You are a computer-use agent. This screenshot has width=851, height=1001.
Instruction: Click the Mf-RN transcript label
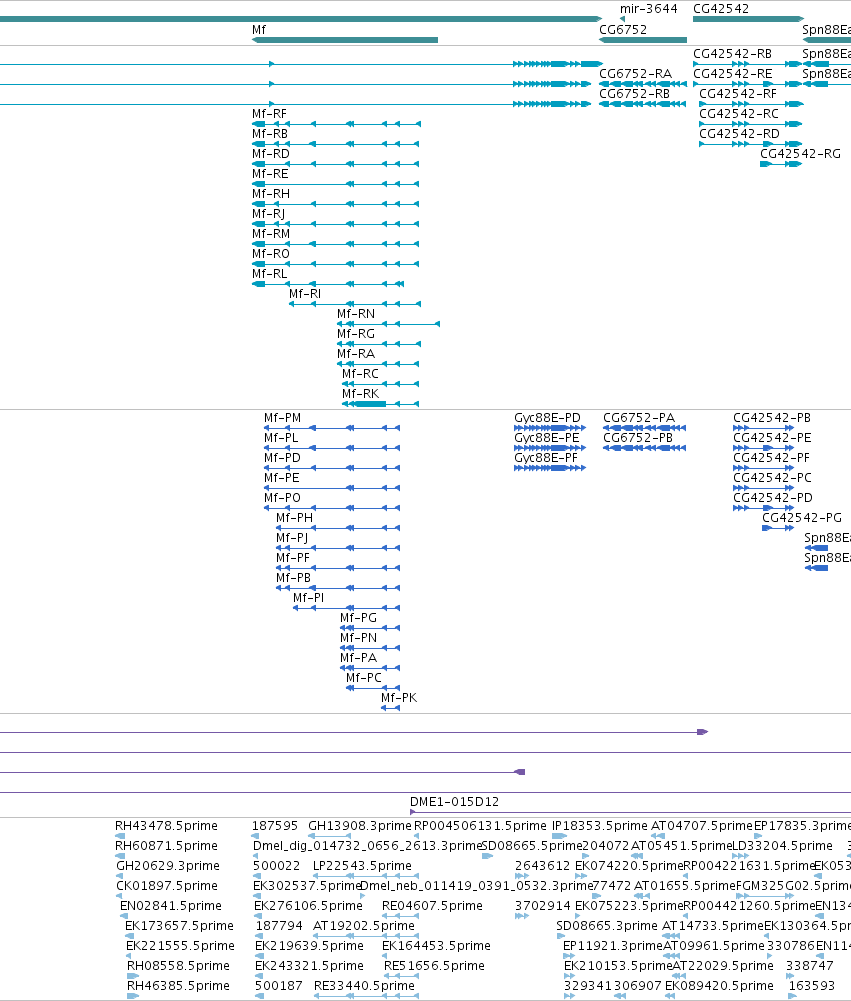[x=356, y=314]
